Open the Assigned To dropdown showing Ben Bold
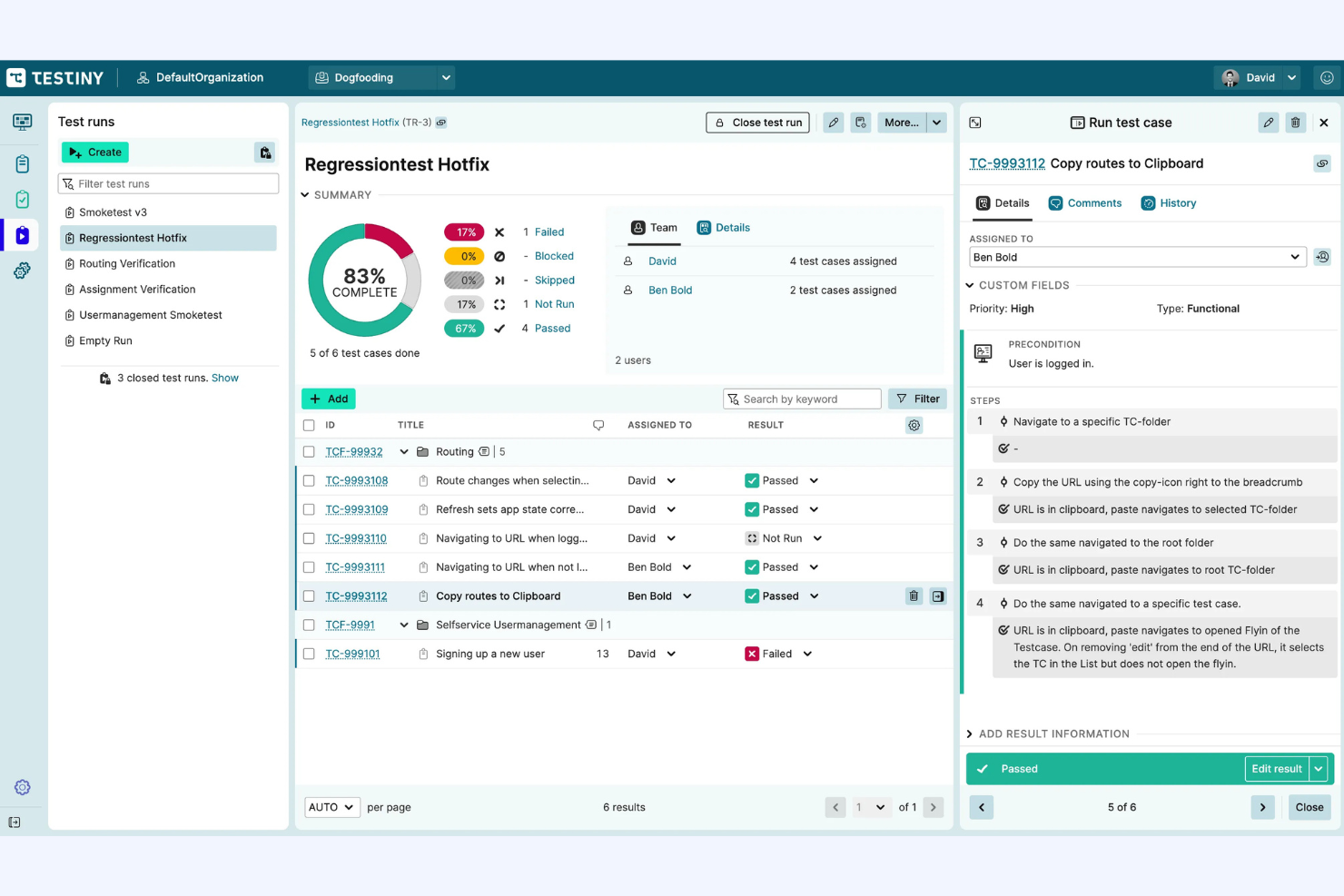Image resolution: width=1344 pixels, height=896 pixels. click(x=1136, y=257)
